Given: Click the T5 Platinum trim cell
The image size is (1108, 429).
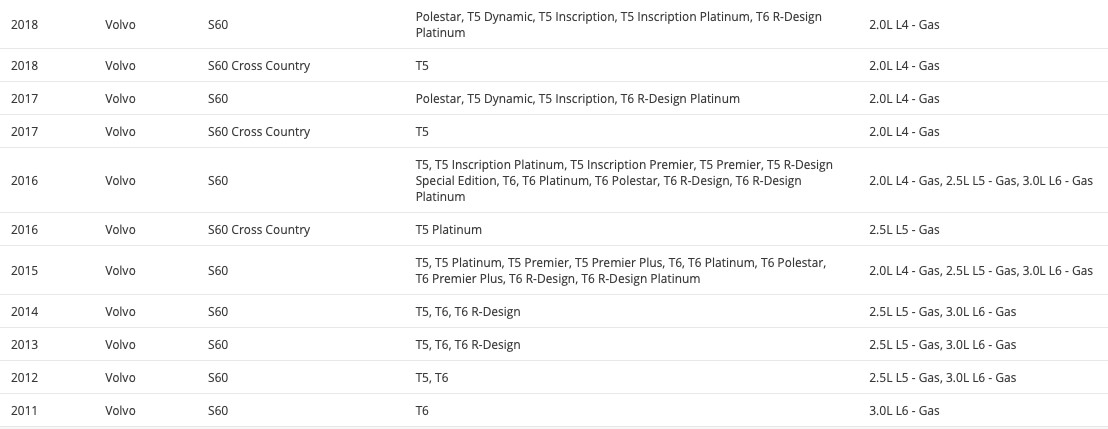Looking at the screenshot, I should click(x=448, y=230).
